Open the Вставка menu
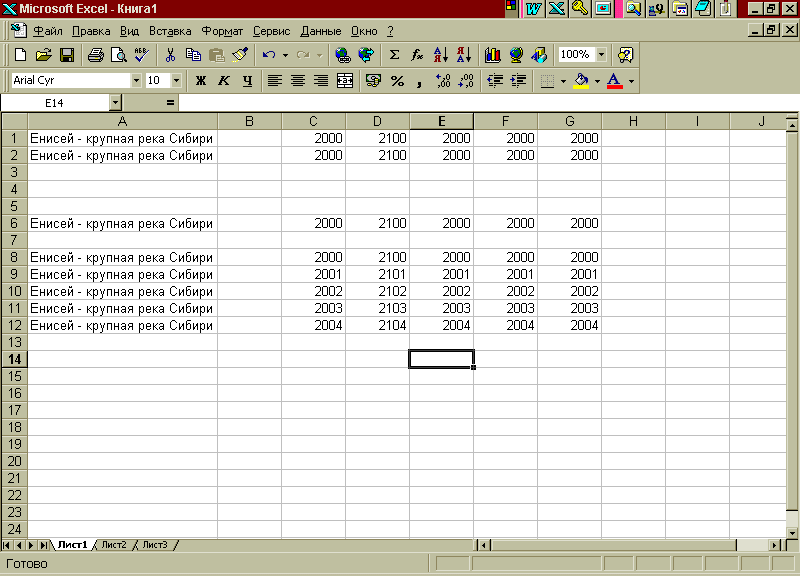The image size is (800, 576). click(170, 31)
